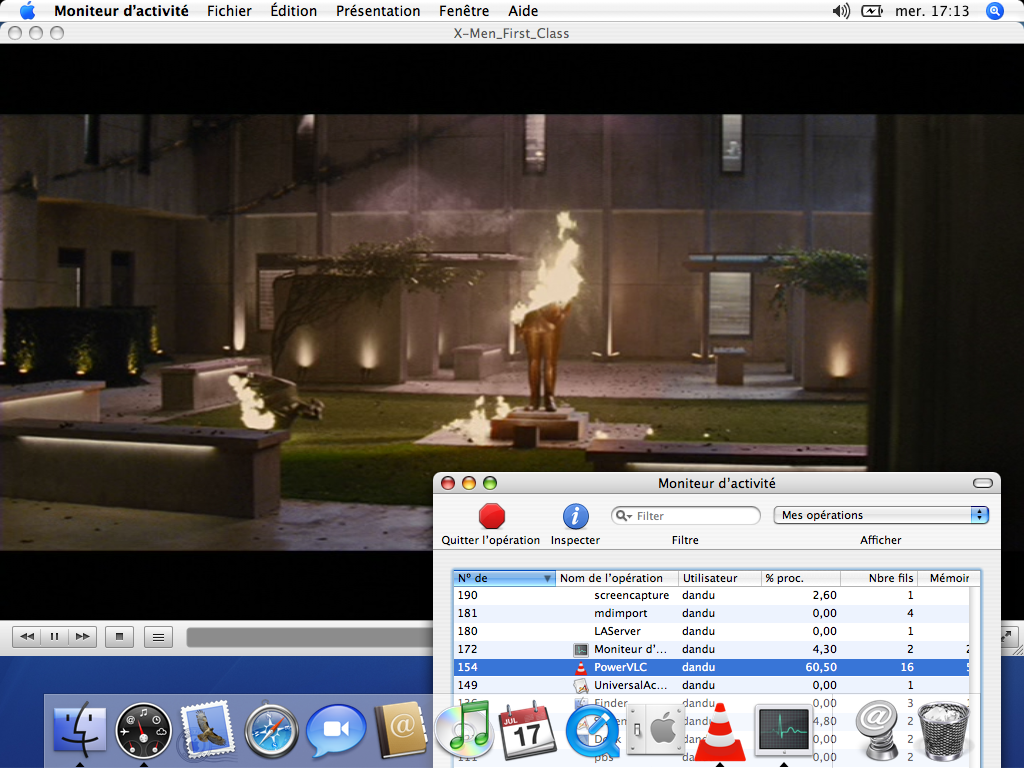Select the mdimport process row
Viewport: 1024px width, 768px height.
[711, 613]
